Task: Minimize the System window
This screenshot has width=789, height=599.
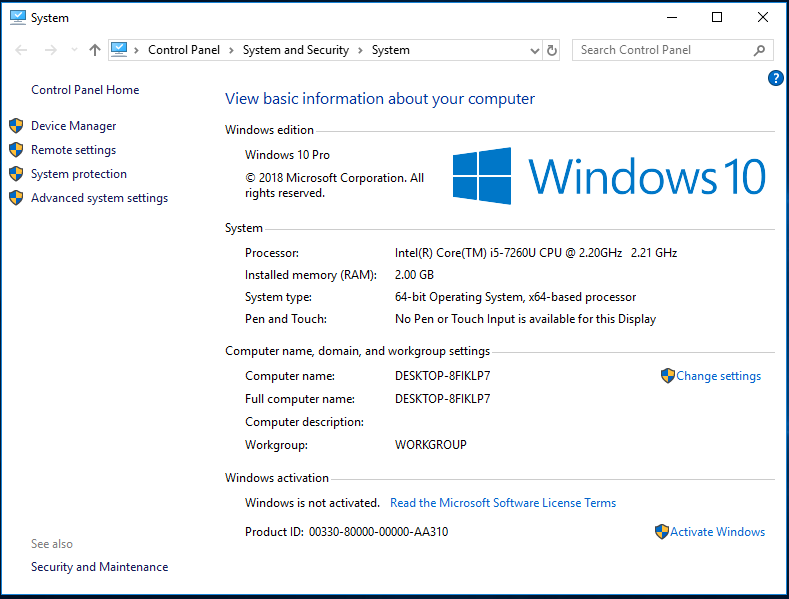Action: click(672, 17)
